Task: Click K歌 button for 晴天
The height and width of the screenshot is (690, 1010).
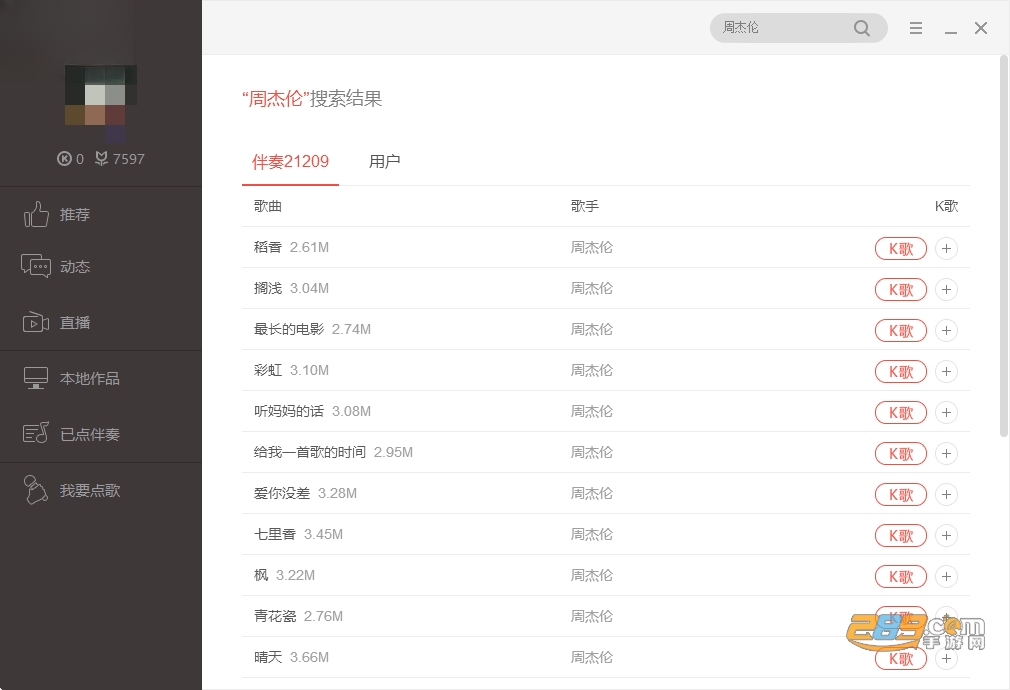Action: (900, 658)
